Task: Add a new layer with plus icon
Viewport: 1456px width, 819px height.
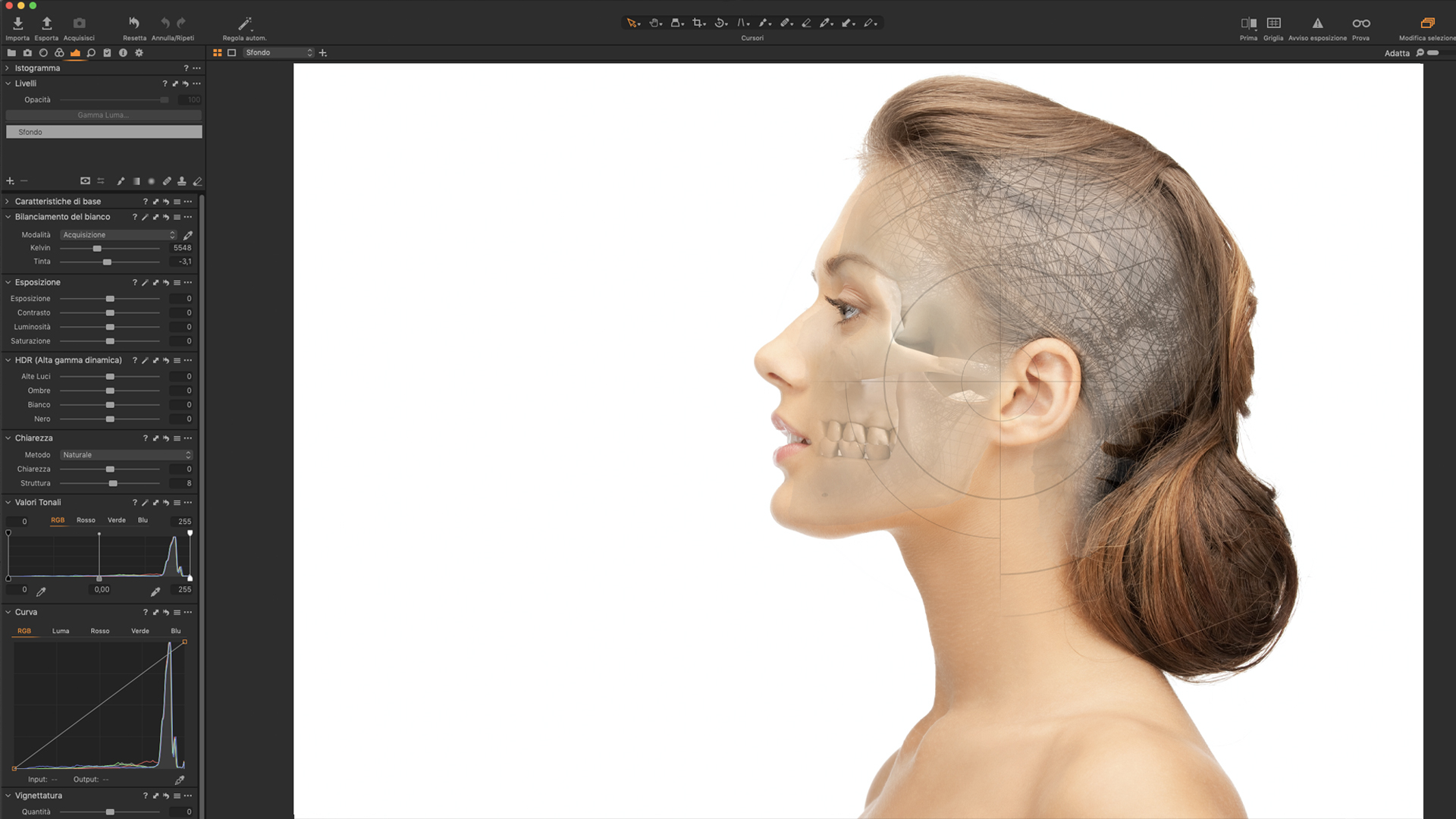Action: tap(10, 181)
